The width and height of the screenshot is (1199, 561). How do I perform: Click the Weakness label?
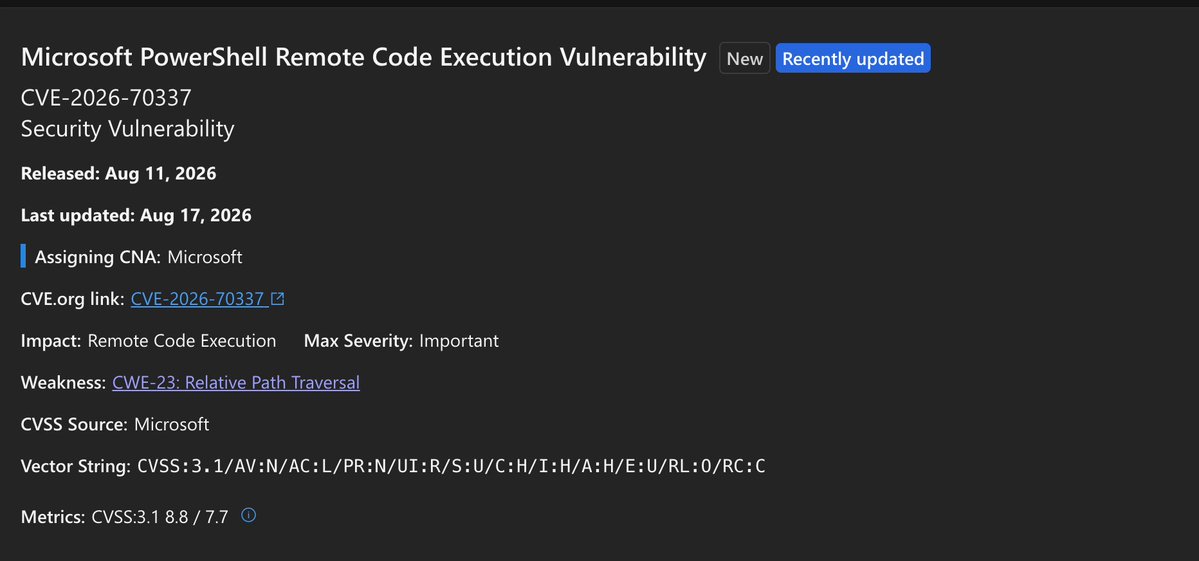[63, 382]
